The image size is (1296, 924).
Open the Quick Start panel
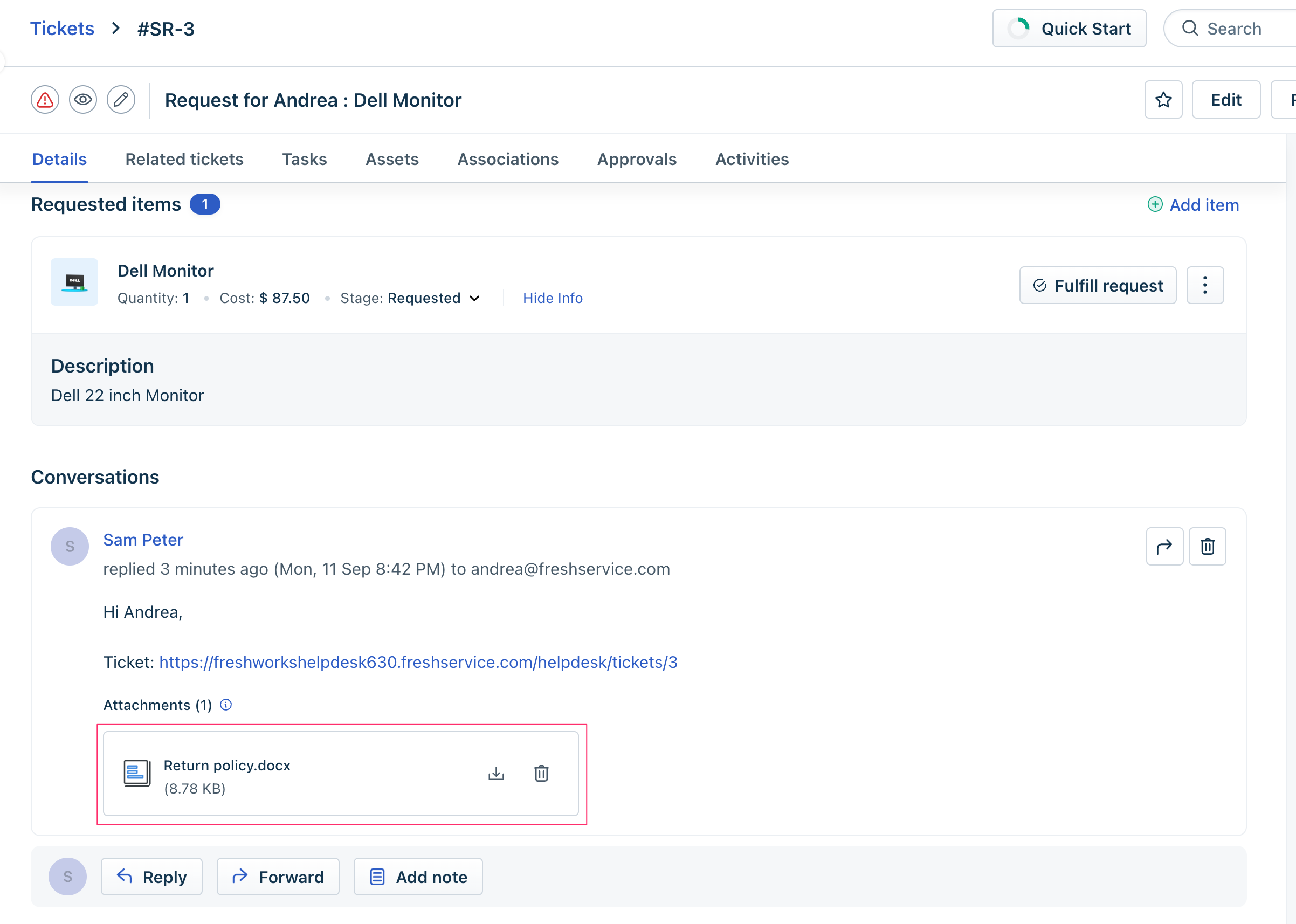coord(1070,29)
